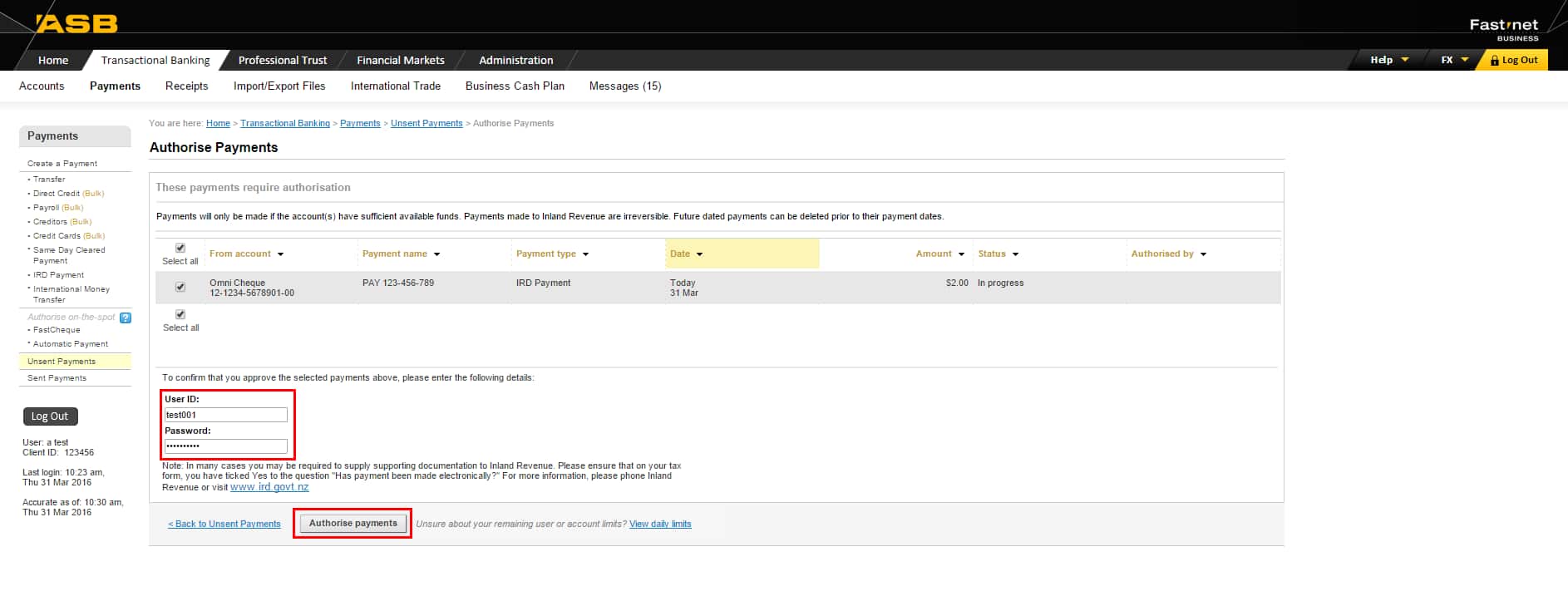Toggle the bottom Select all checkbox
The image size is (1568, 596).
point(180,314)
